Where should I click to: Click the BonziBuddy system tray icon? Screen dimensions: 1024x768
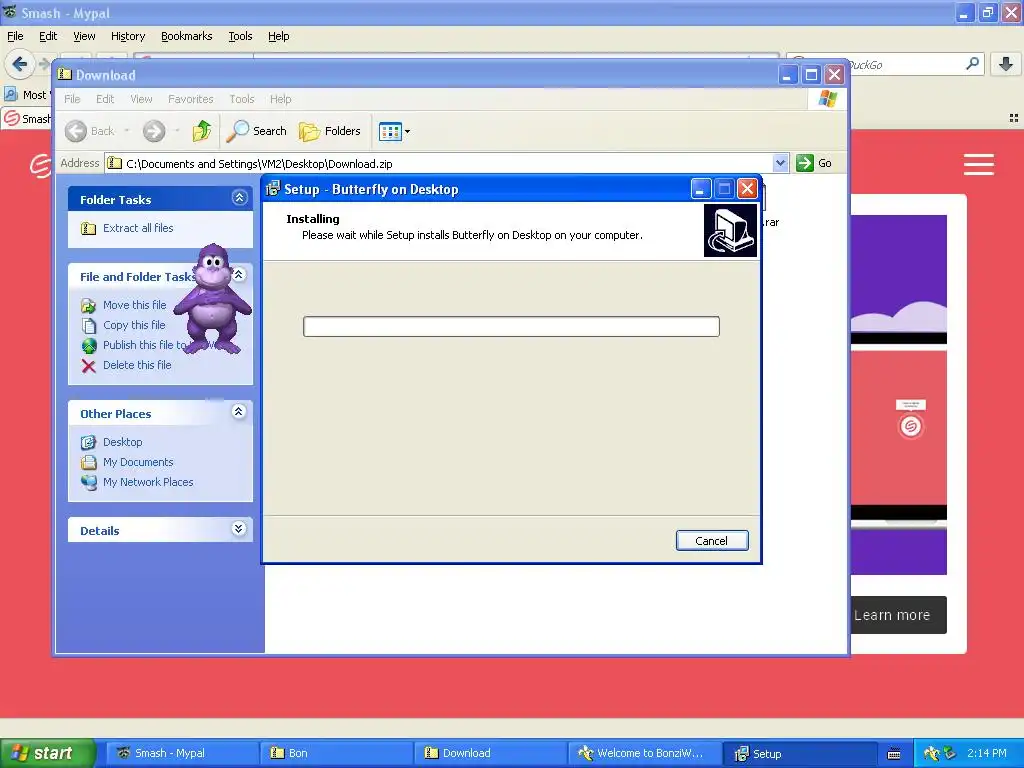click(x=931, y=754)
